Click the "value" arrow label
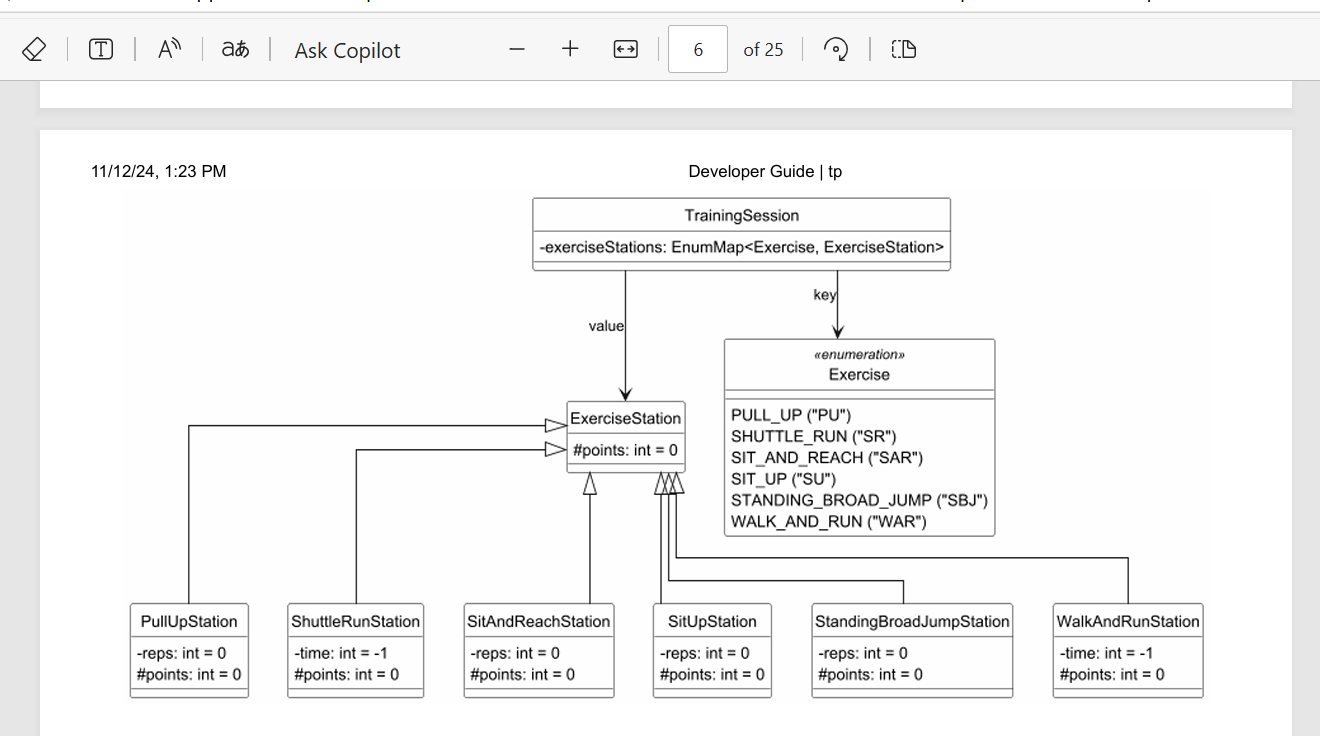 click(606, 326)
